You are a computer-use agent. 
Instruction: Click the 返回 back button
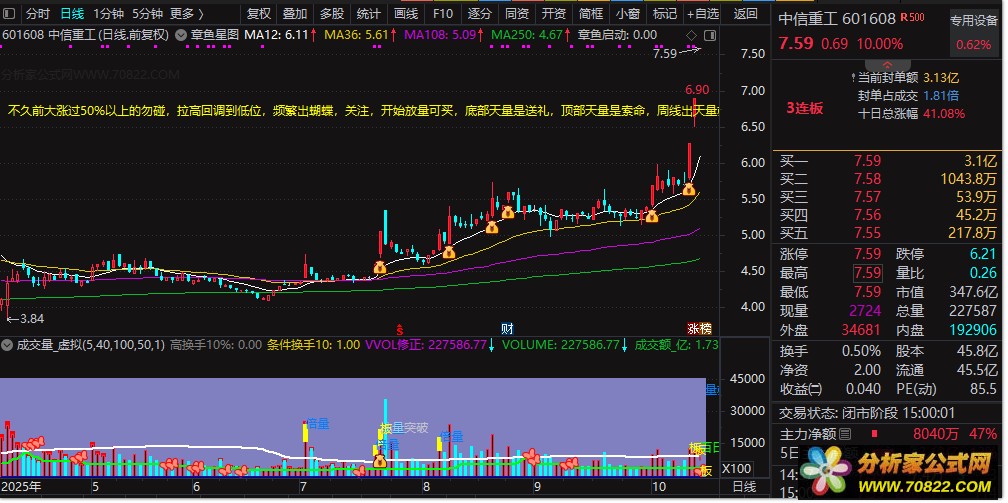click(x=746, y=14)
